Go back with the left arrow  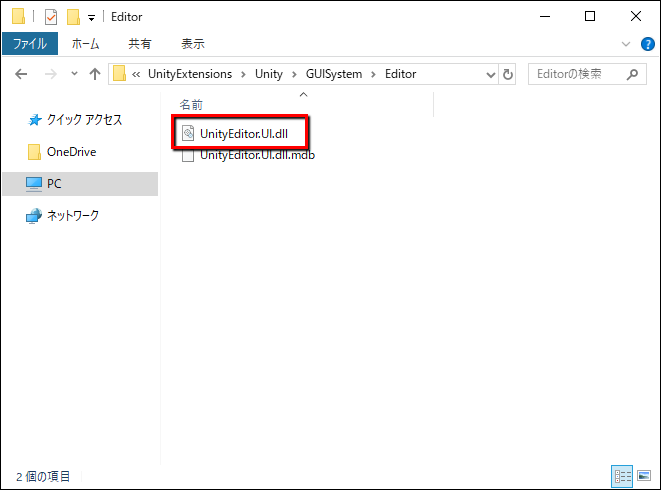pos(21,74)
